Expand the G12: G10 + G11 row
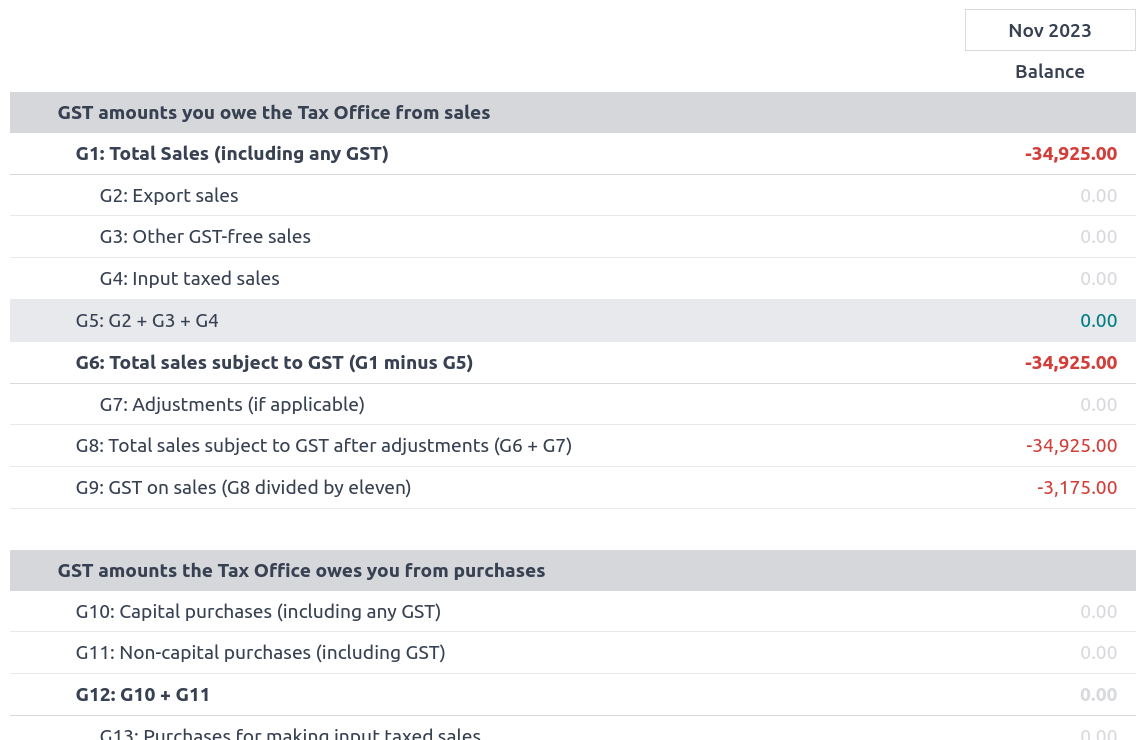1144x740 pixels. (143, 695)
